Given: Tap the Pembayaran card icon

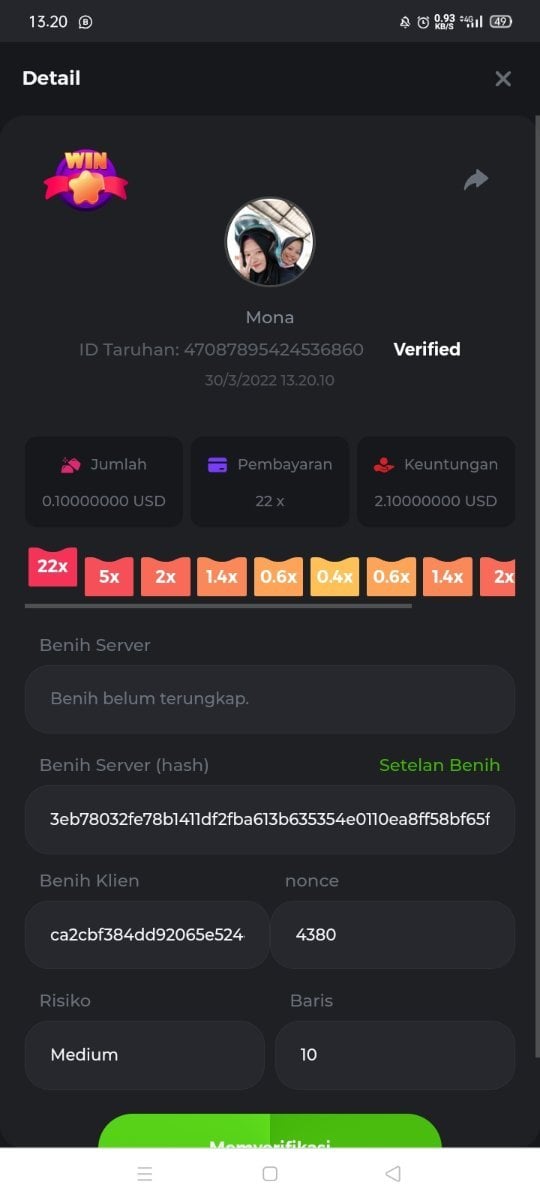Looking at the screenshot, I should point(217,464).
